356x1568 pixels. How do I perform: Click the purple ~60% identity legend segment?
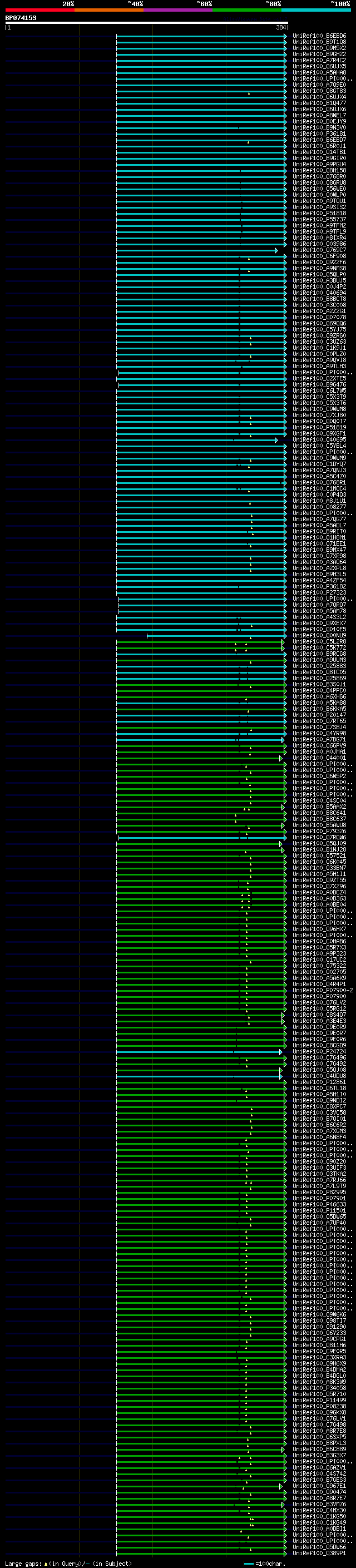click(x=179, y=10)
